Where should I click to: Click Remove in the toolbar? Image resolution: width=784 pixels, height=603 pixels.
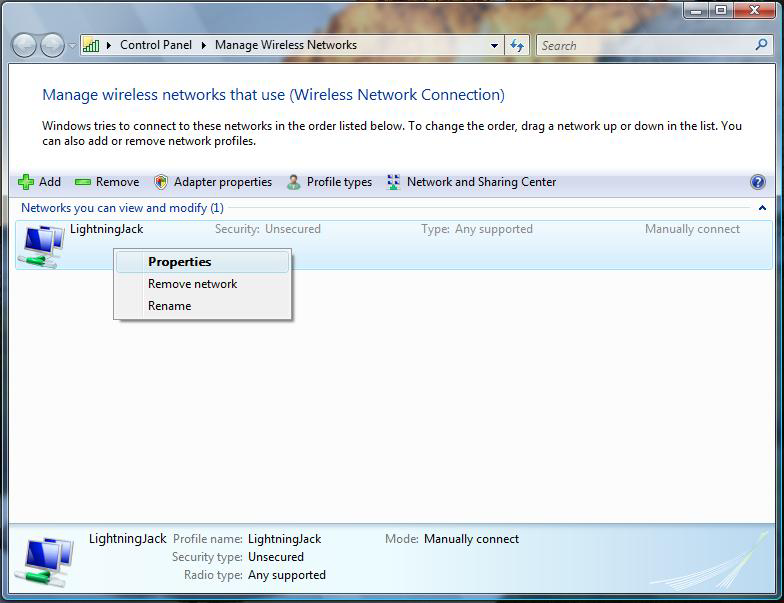(107, 182)
